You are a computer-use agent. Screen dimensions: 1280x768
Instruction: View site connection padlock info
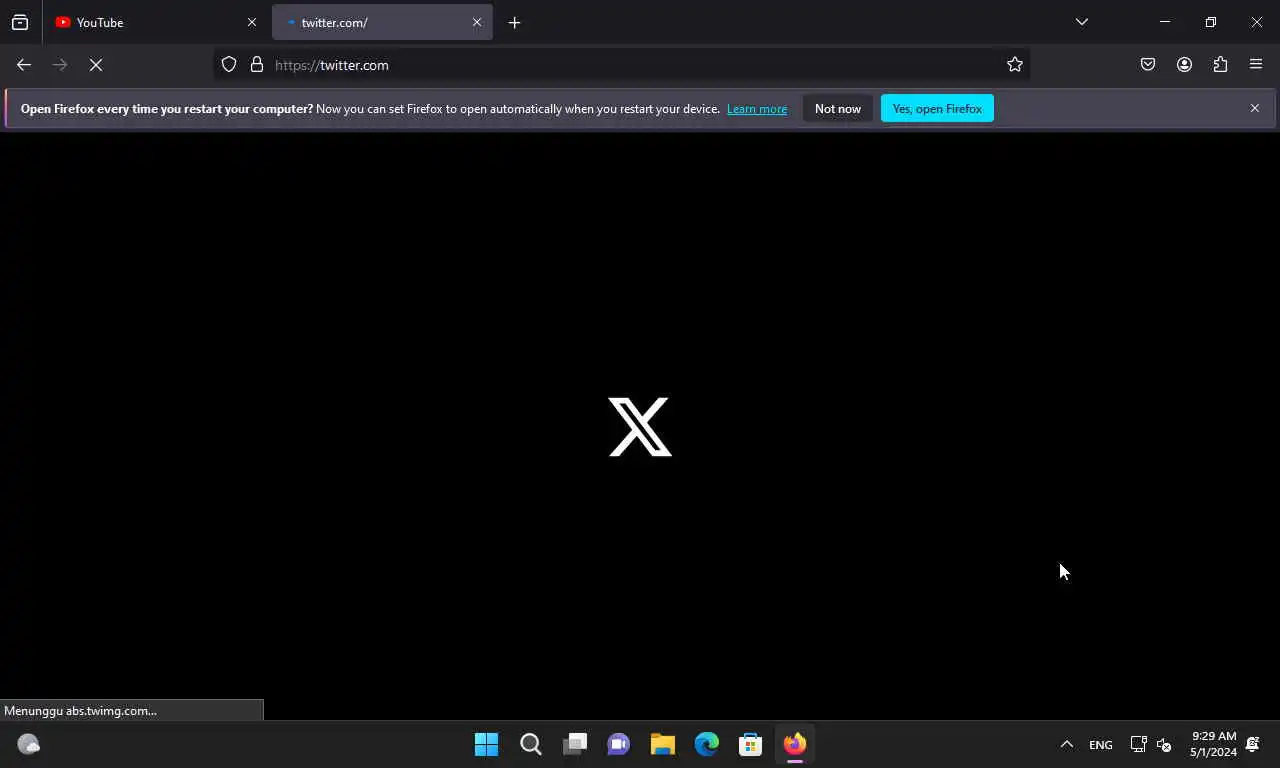click(x=257, y=65)
